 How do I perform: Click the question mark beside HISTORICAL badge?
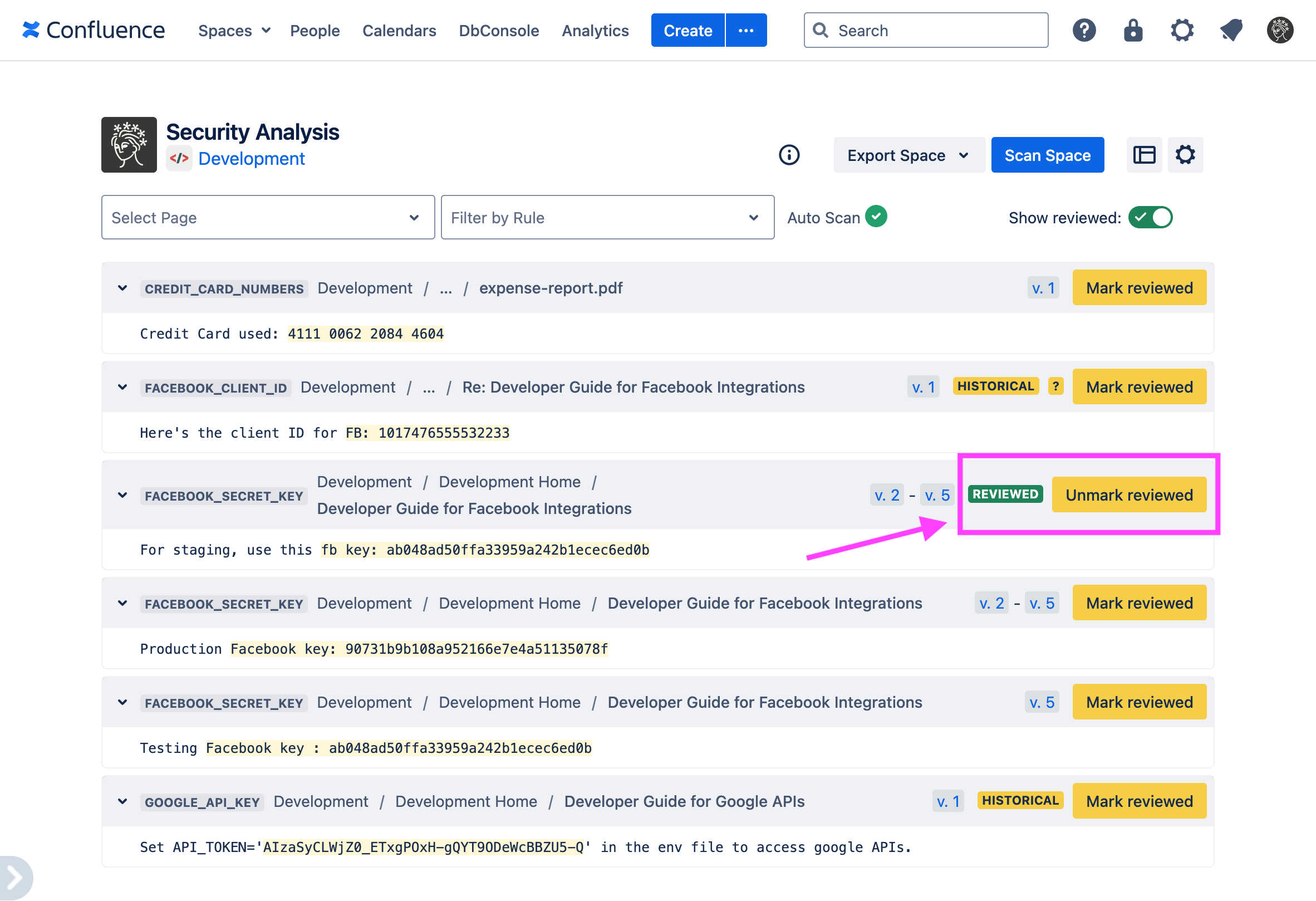(1055, 386)
